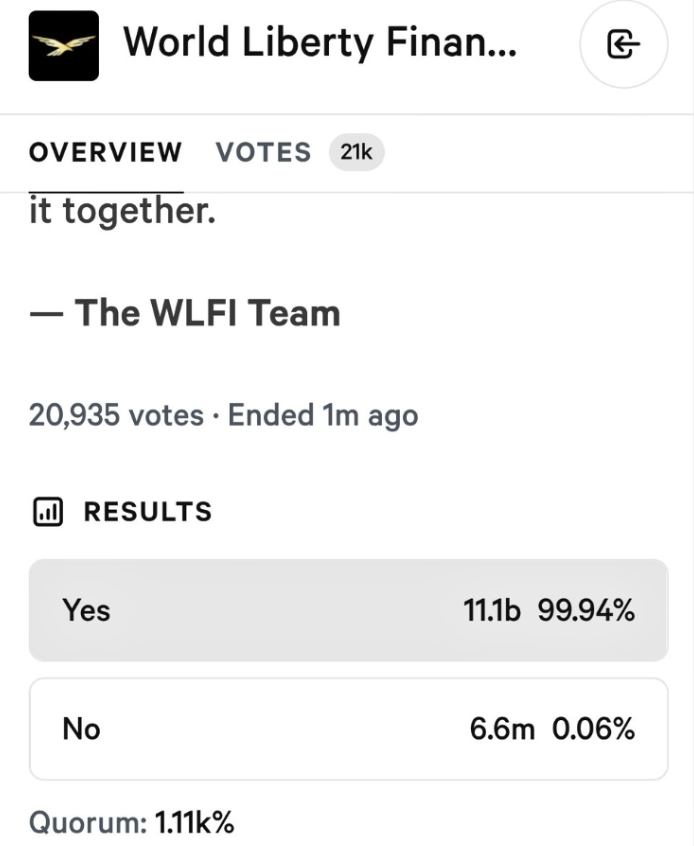Click the 'Ended 1m ago' status text

pyautogui.click(x=323, y=414)
